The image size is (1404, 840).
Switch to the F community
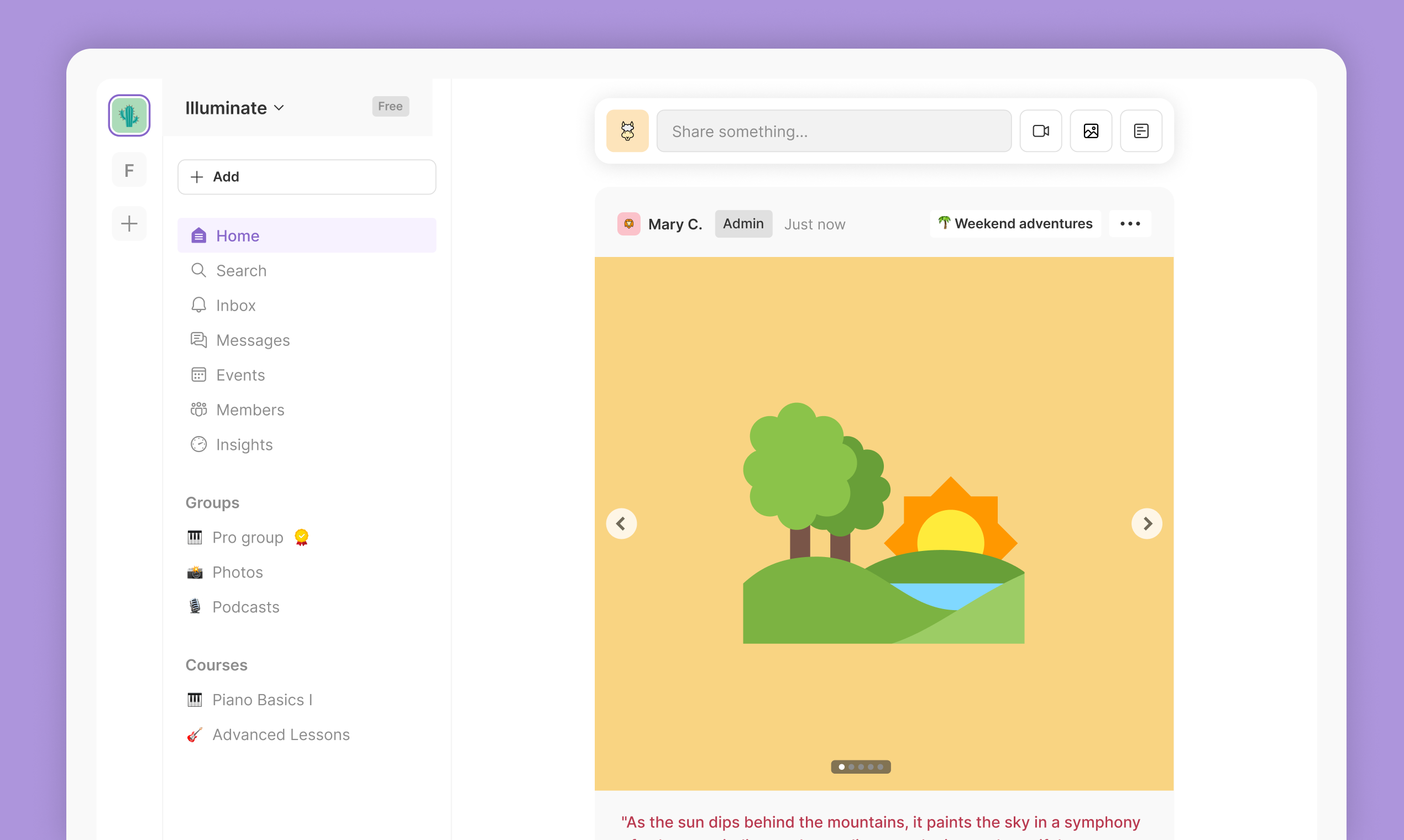pos(129,170)
